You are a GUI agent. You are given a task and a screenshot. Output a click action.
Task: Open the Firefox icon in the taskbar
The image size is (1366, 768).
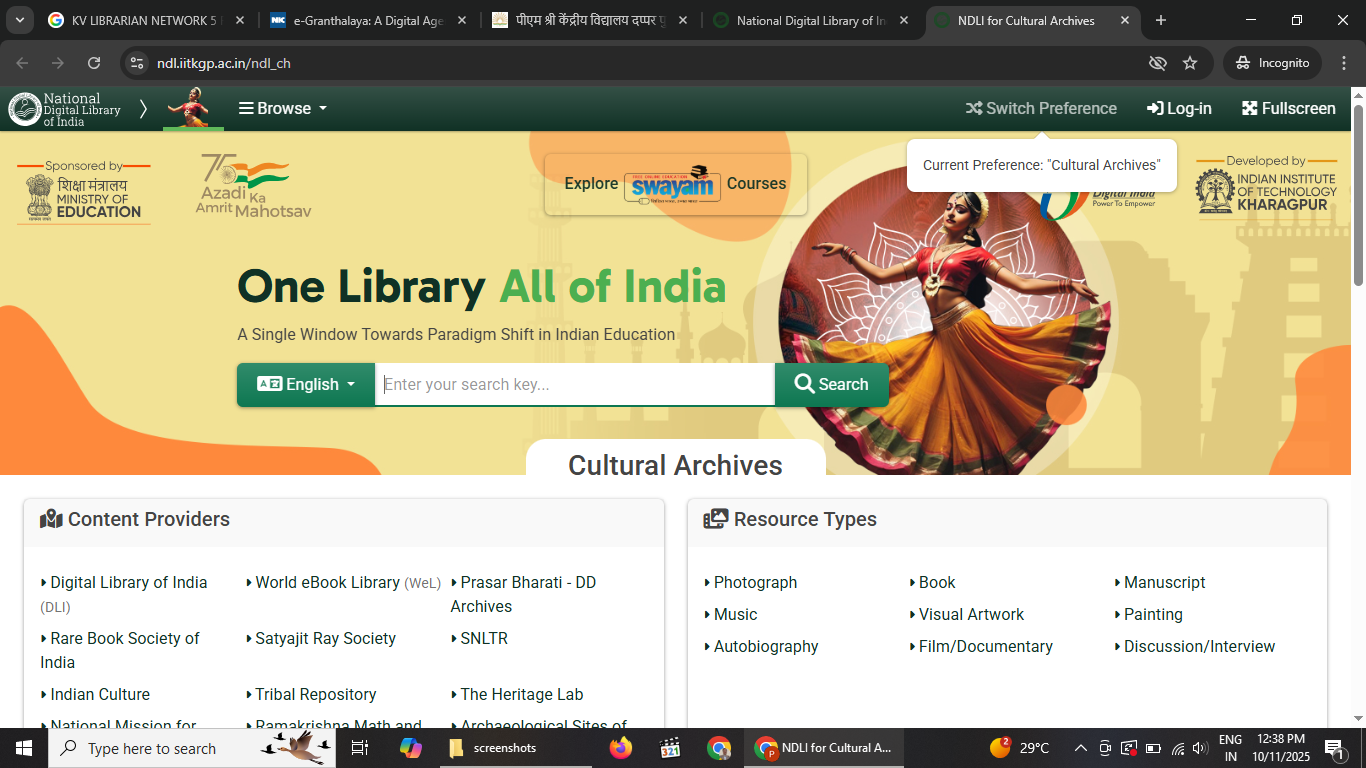[621, 748]
